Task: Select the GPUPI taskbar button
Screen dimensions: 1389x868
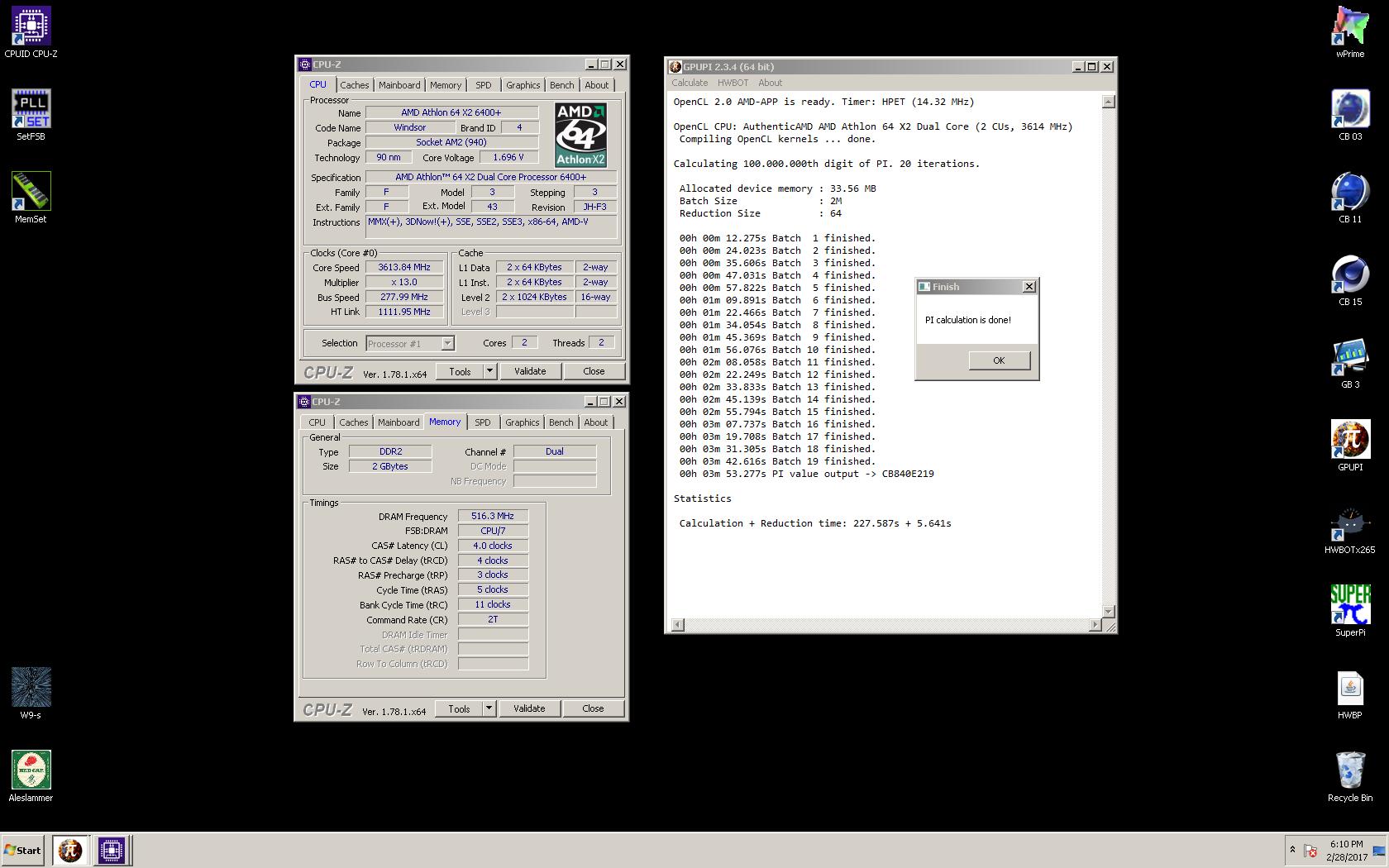Action: click(70, 850)
